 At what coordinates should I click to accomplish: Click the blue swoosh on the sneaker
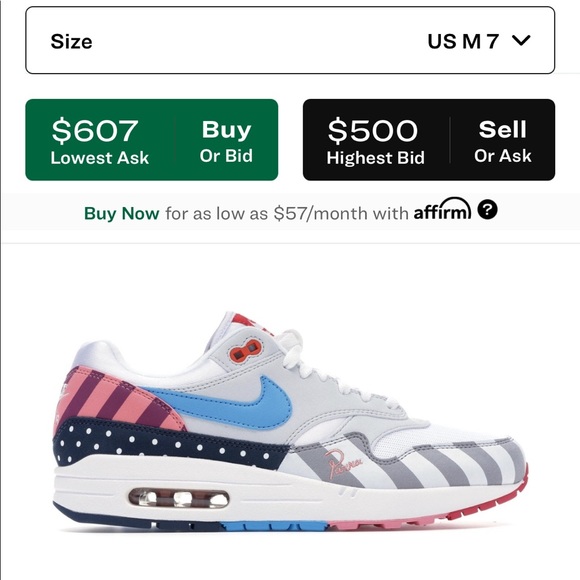pyautogui.click(x=237, y=405)
